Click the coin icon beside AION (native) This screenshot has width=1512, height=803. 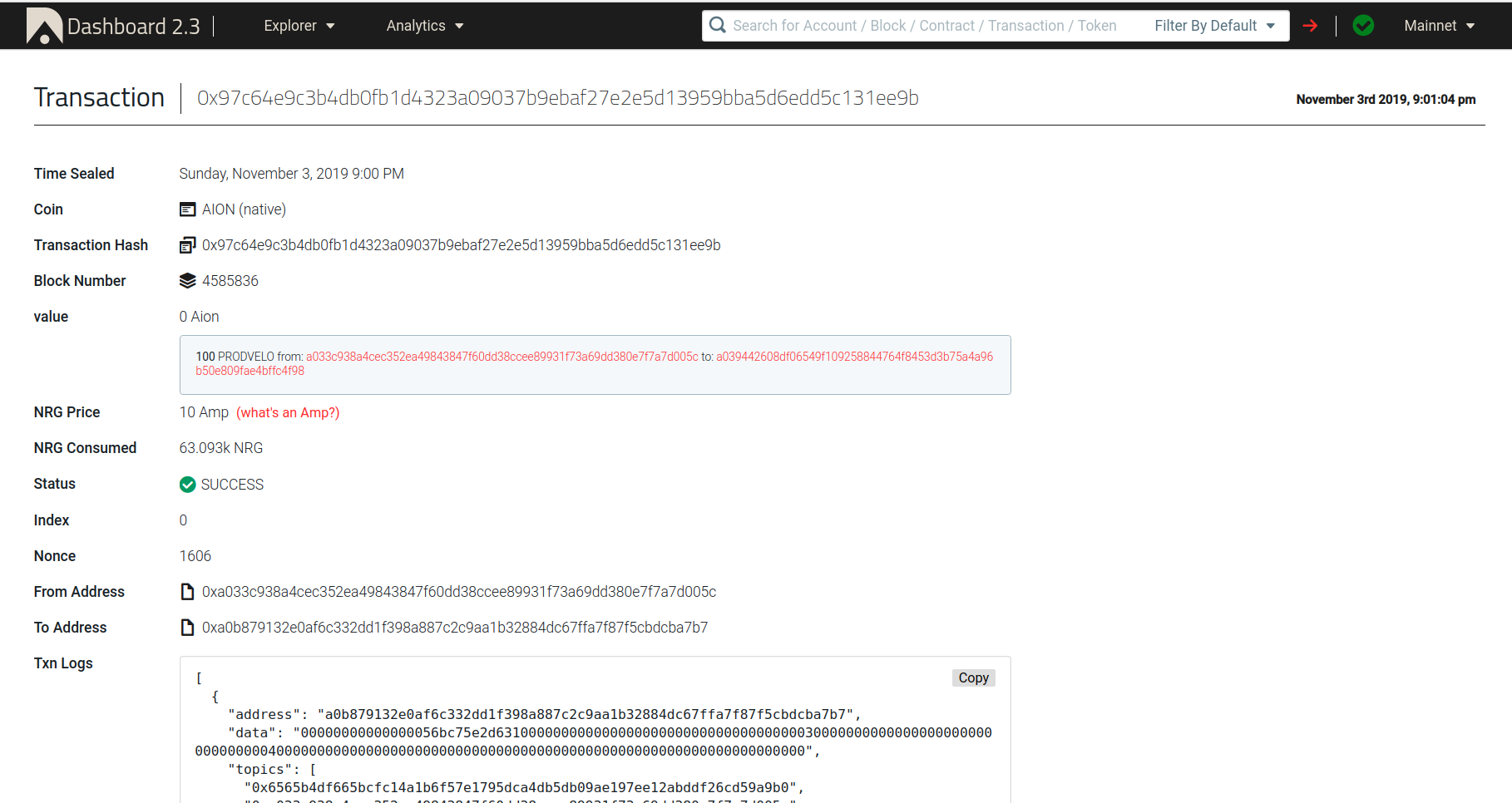coord(187,209)
